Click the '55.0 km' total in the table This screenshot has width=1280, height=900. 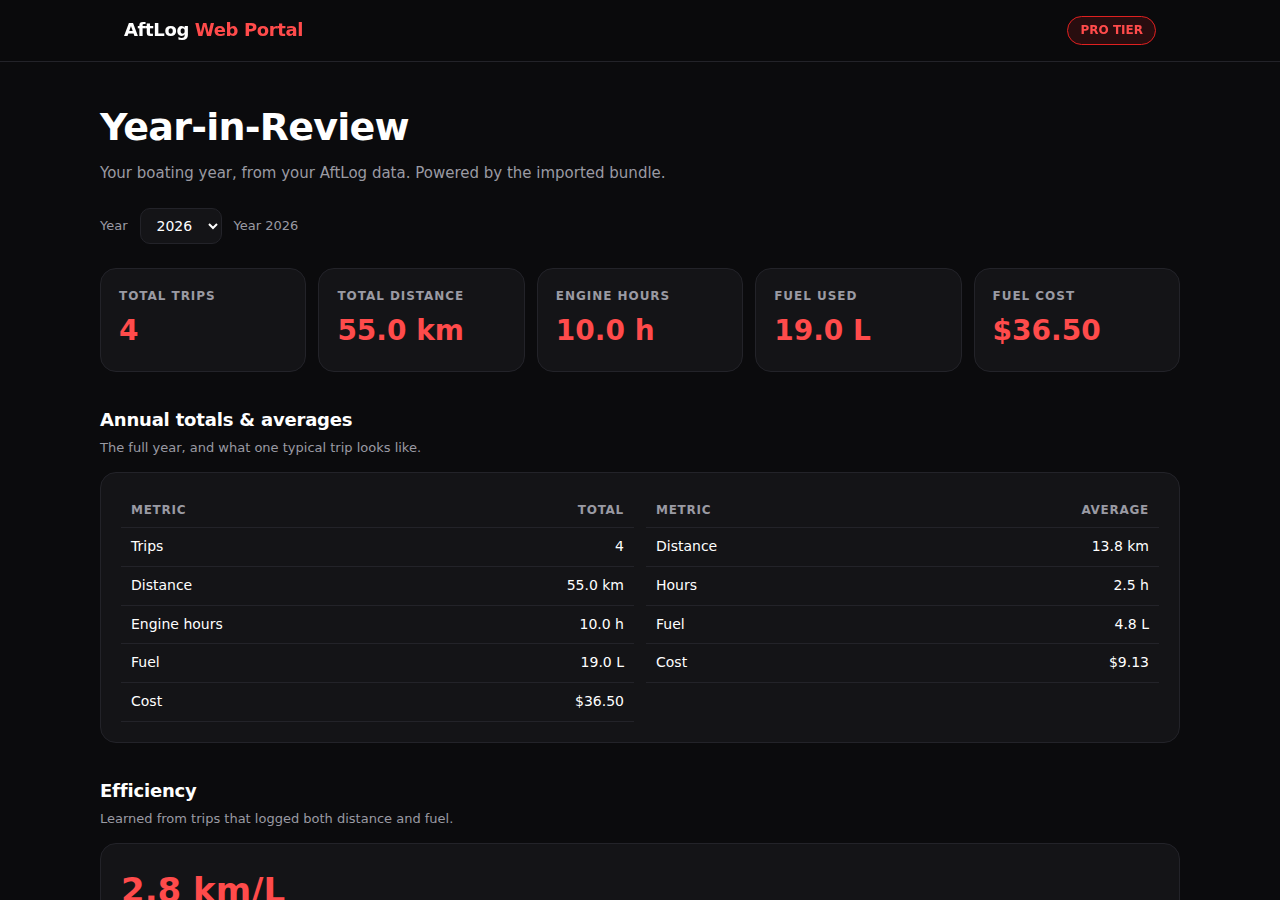pyautogui.click(x=595, y=585)
